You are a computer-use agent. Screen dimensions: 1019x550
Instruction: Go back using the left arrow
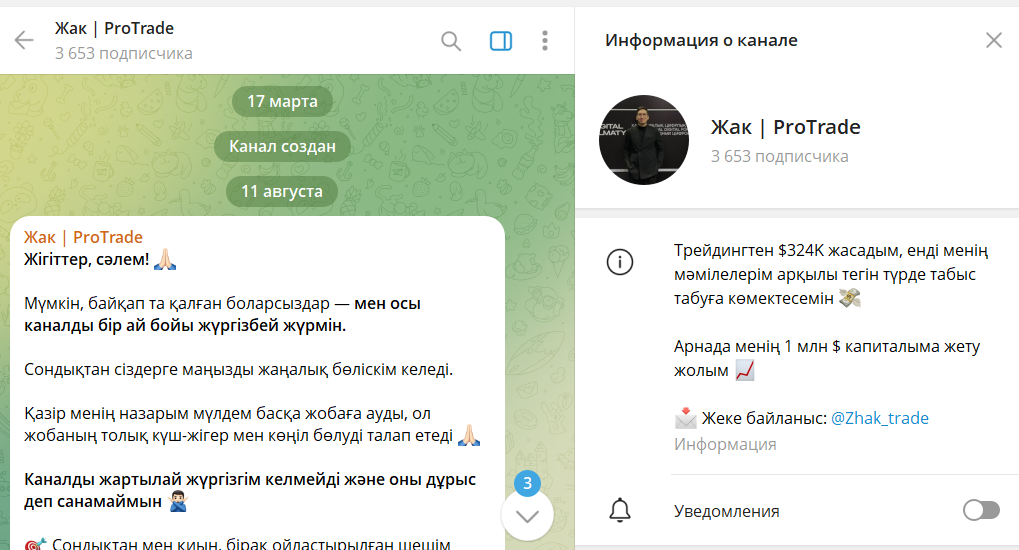24,40
